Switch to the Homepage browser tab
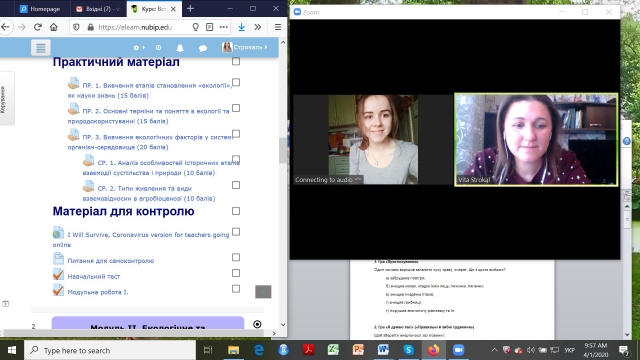This screenshot has height=360, width=640. (40, 9)
